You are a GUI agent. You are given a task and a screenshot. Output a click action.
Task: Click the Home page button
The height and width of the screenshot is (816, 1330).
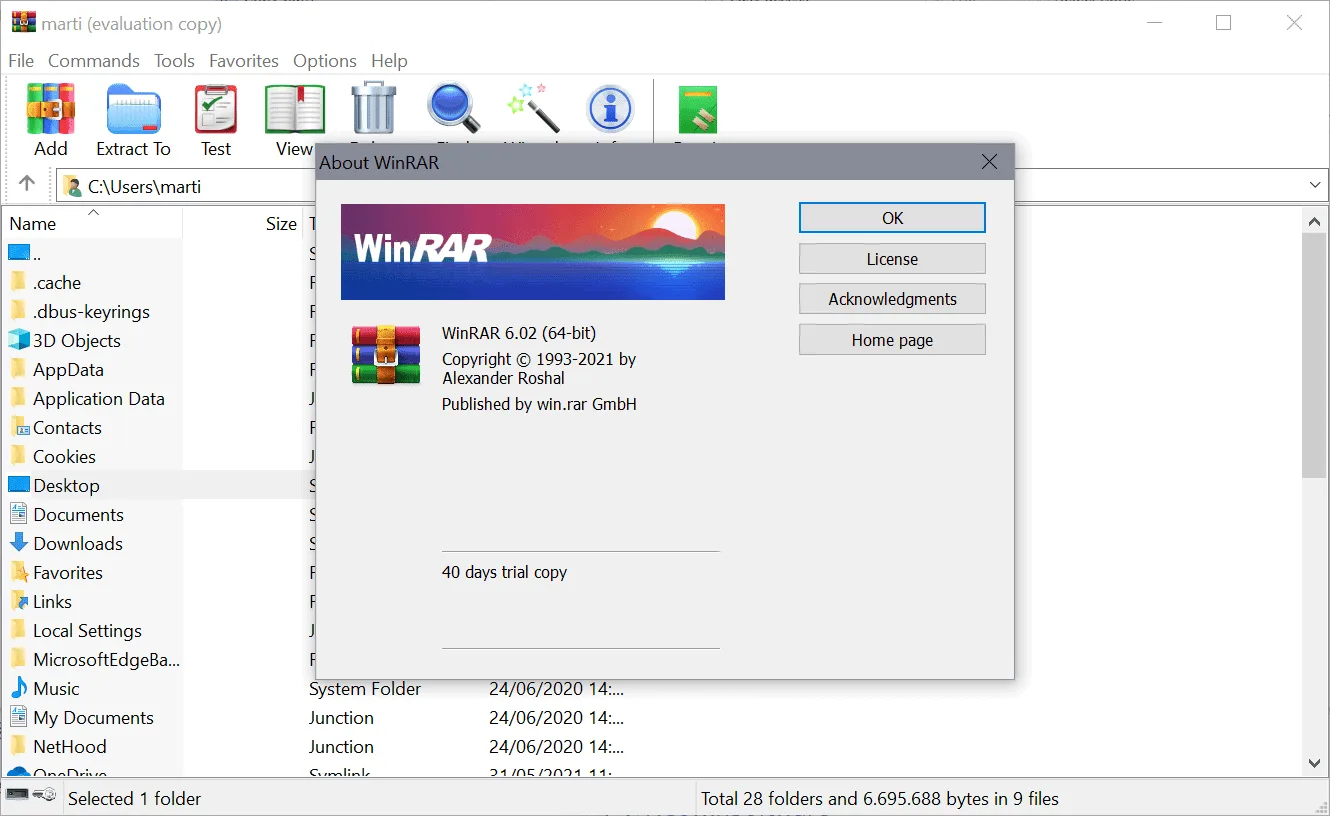(891, 339)
